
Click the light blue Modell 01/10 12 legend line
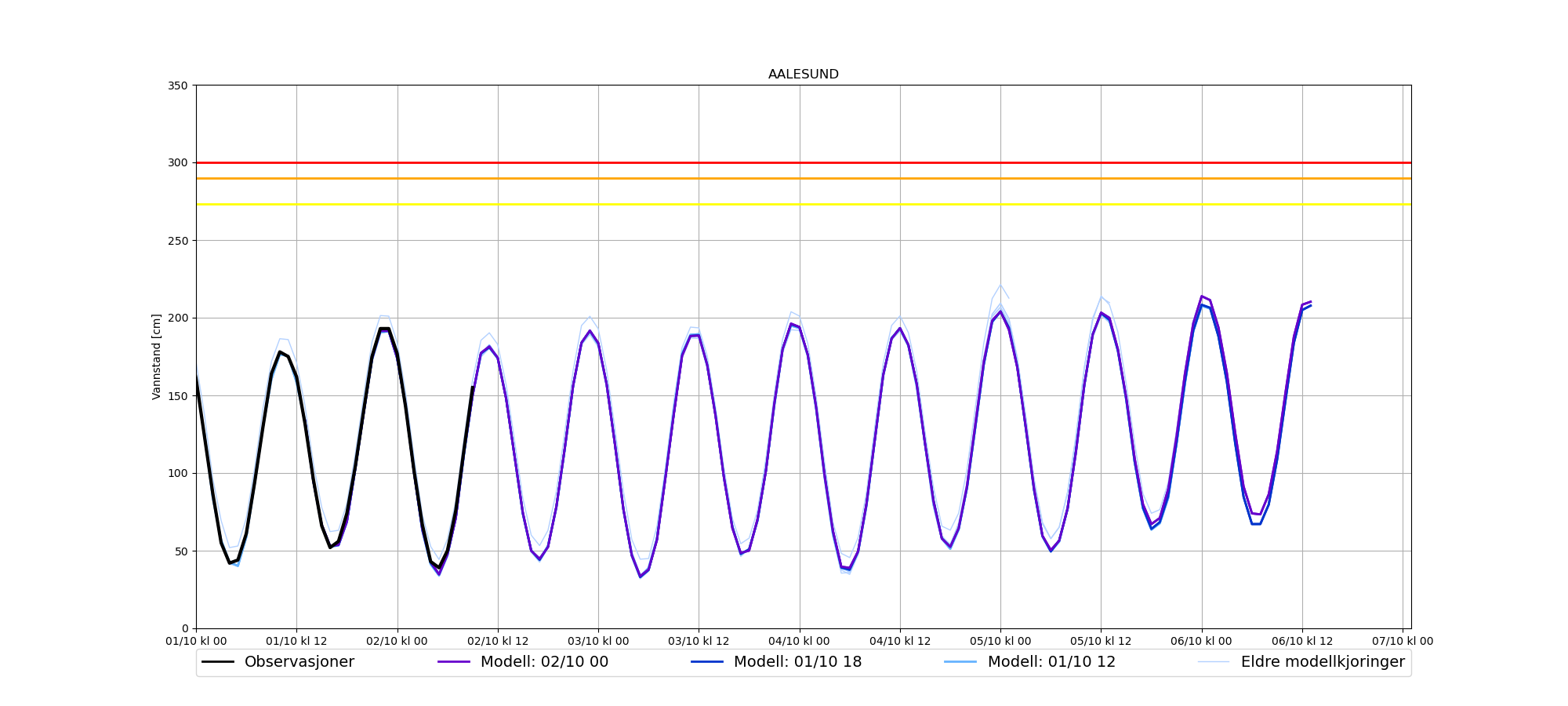point(961,662)
